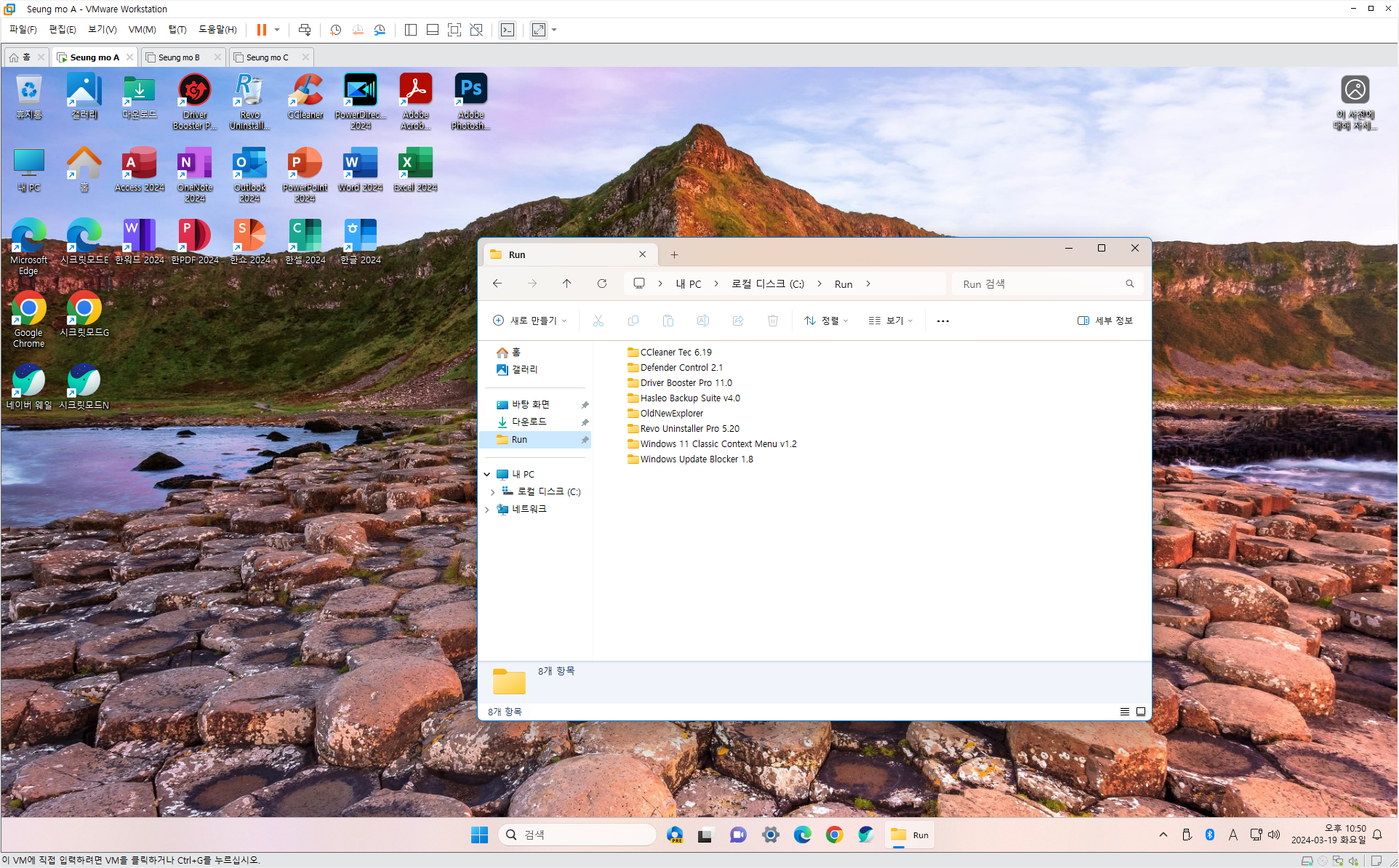Switch to Seung mo B tab
Image resolution: width=1399 pixels, height=868 pixels.
(178, 57)
